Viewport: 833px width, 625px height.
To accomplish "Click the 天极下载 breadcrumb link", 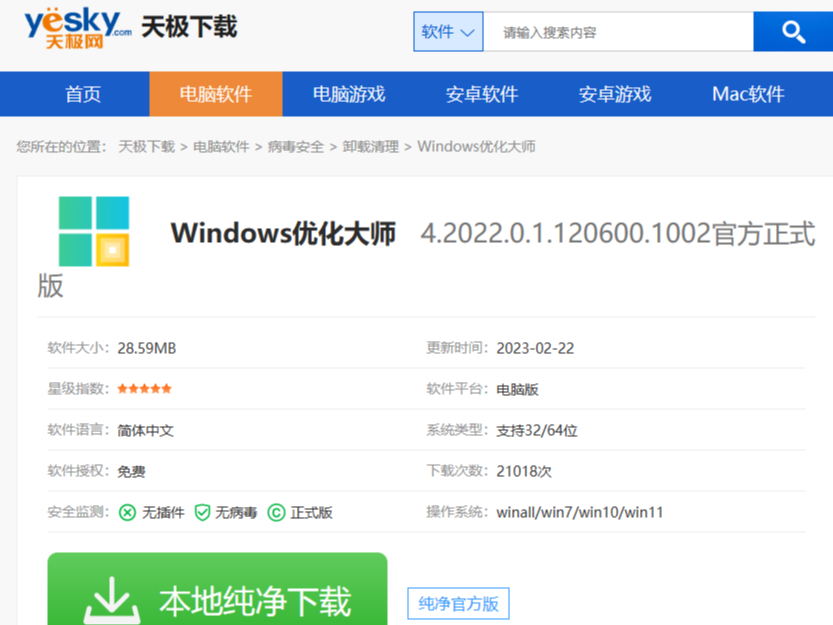I will 147,147.
